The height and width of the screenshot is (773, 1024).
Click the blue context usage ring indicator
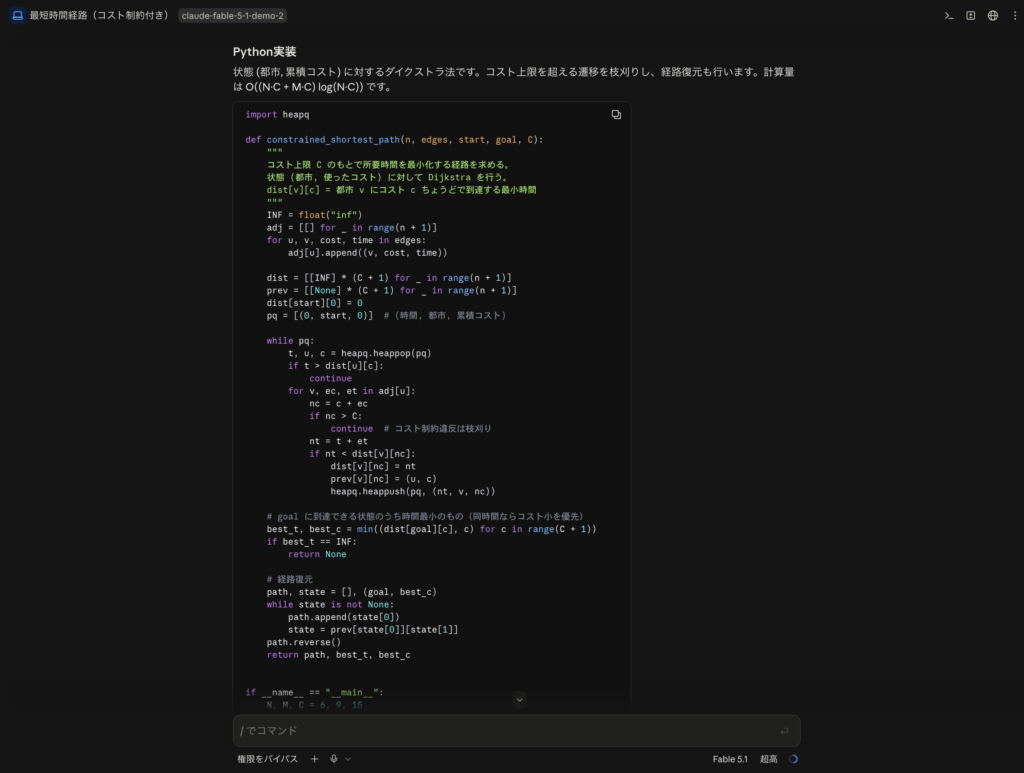point(793,759)
